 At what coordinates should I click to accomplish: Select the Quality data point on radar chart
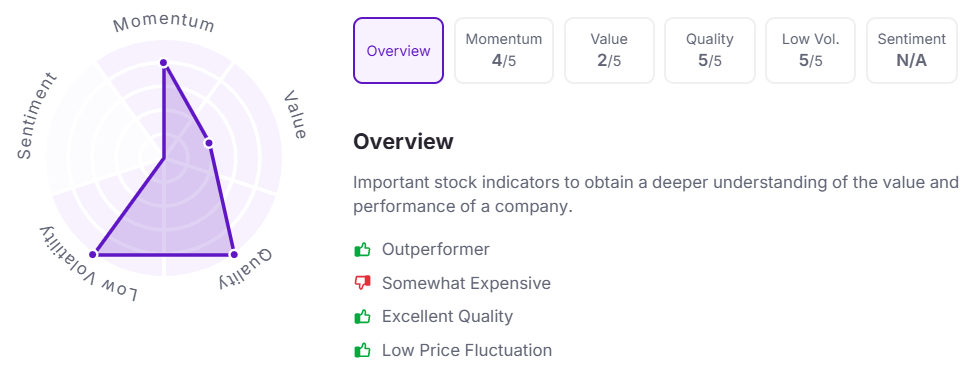tap(233, 255)
